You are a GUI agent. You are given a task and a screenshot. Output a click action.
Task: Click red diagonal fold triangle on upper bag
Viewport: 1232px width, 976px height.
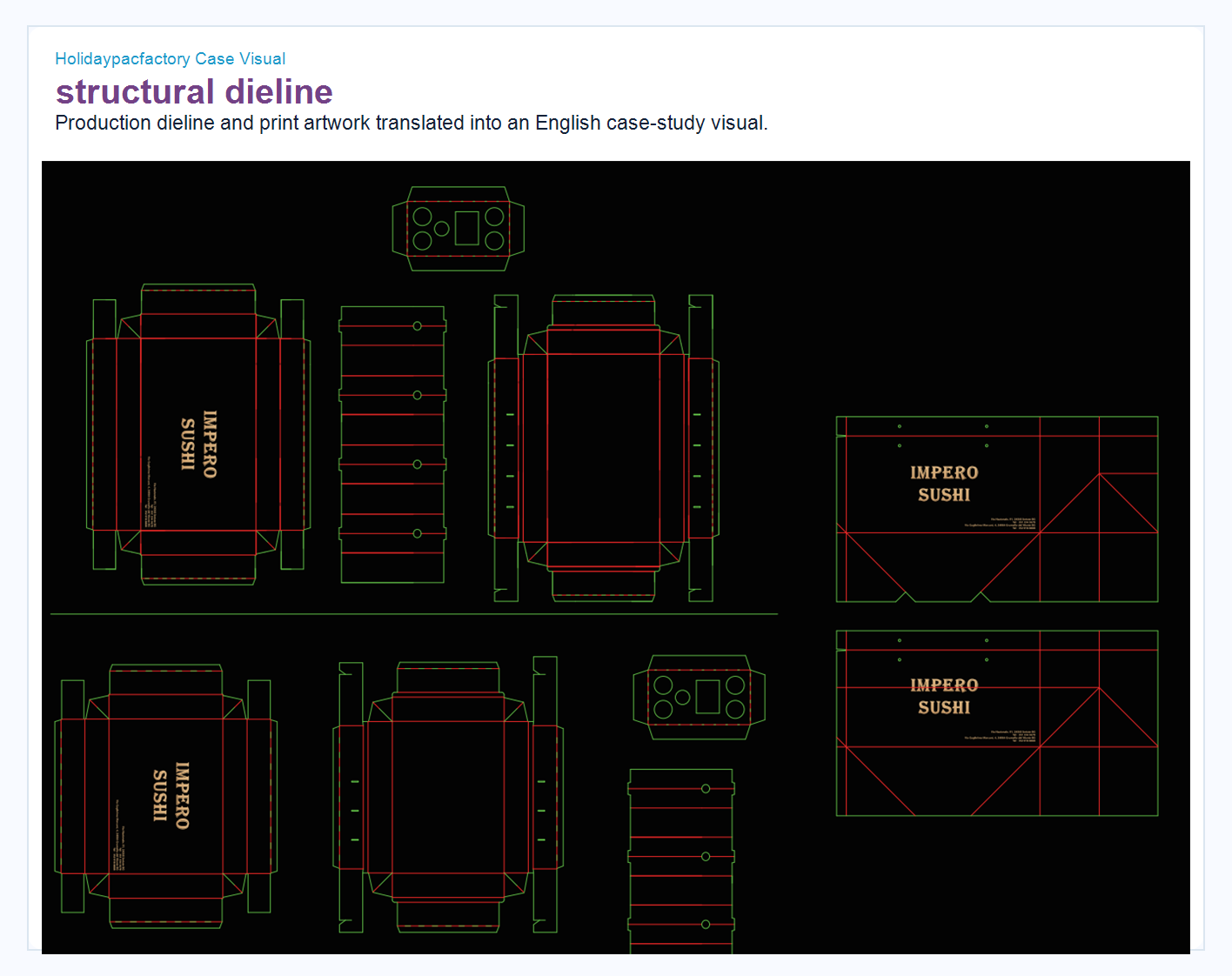click(1099, 503)
